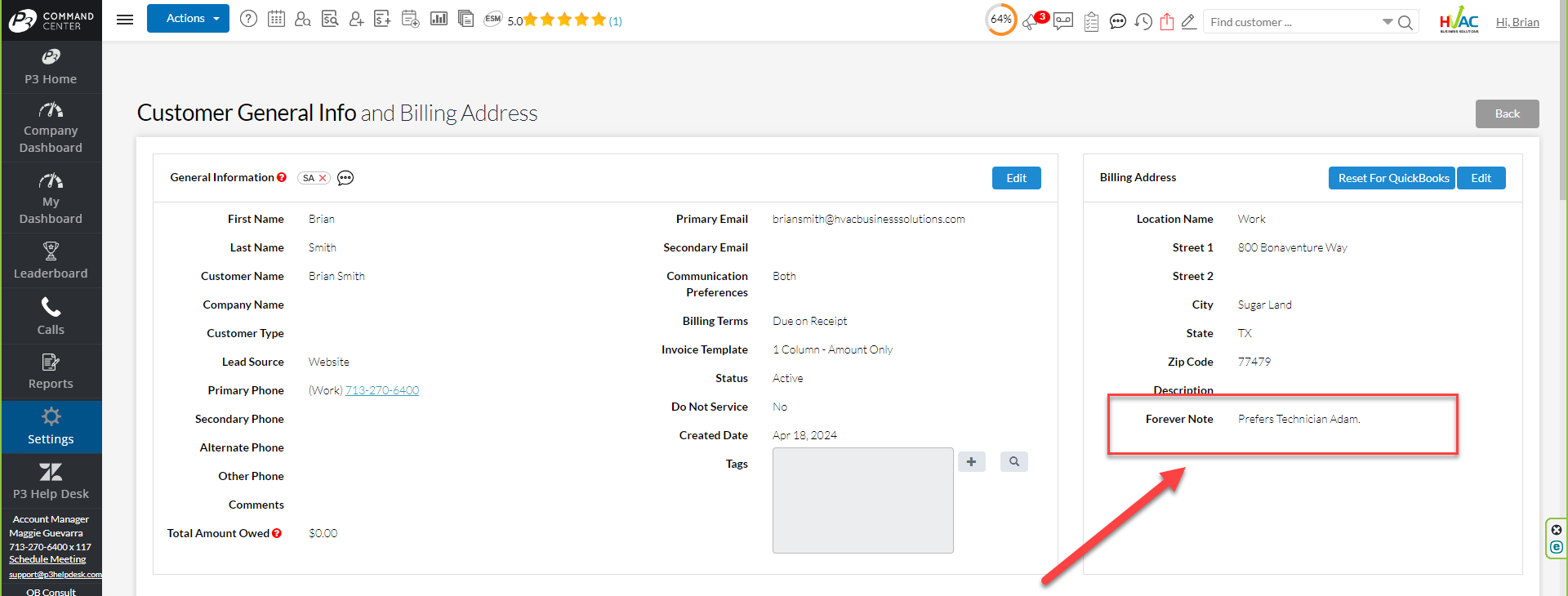
Task: Open Reports in sidebar
Action: (x=51, y=372)
